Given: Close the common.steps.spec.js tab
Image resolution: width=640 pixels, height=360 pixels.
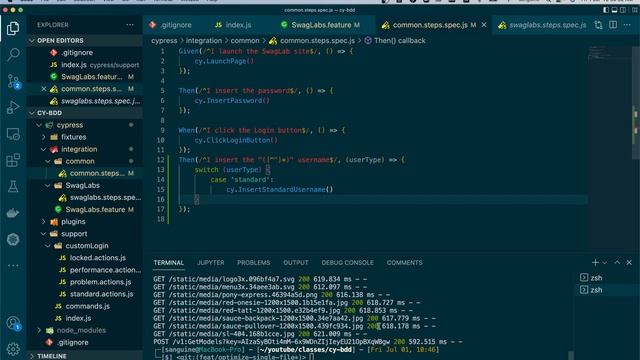Looking at the screenshot, I should point(484,25).
